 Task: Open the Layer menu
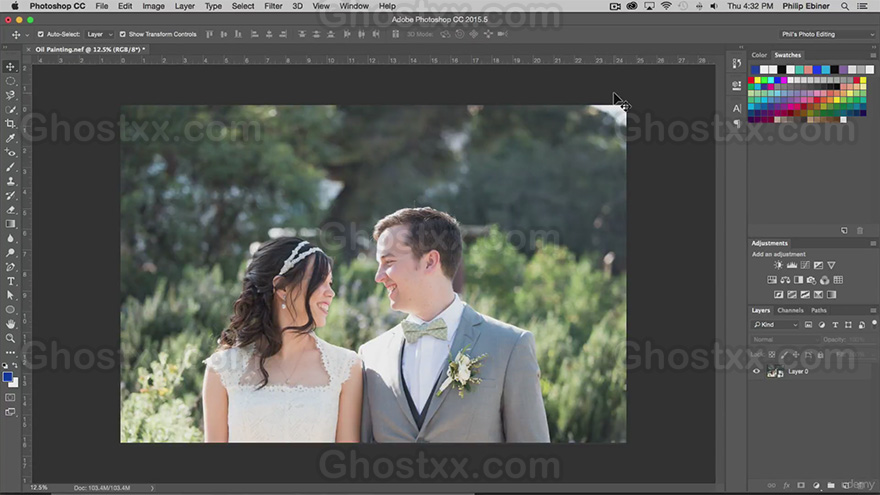pos(185,6)
